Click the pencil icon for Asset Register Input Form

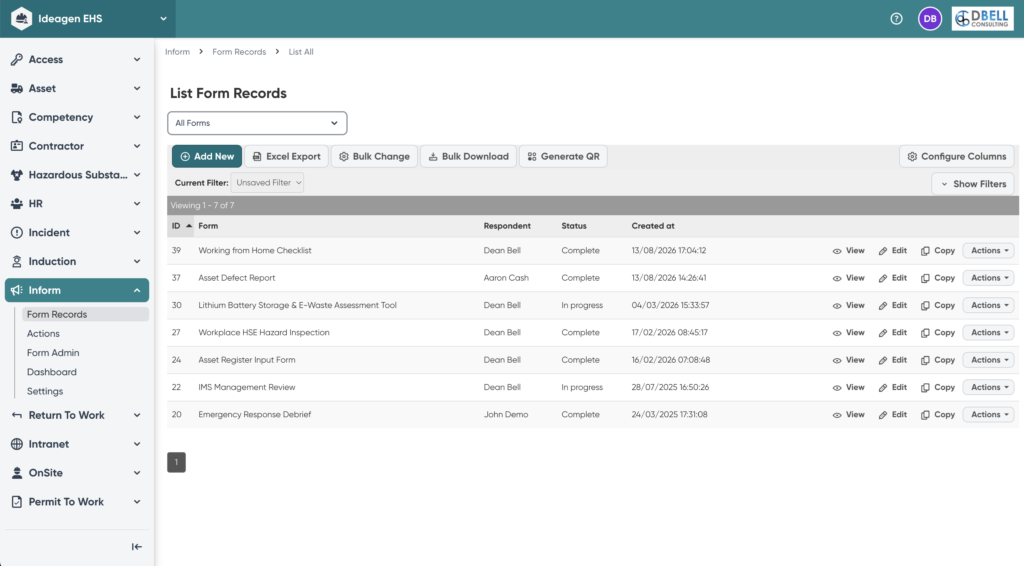click(882, 360)
